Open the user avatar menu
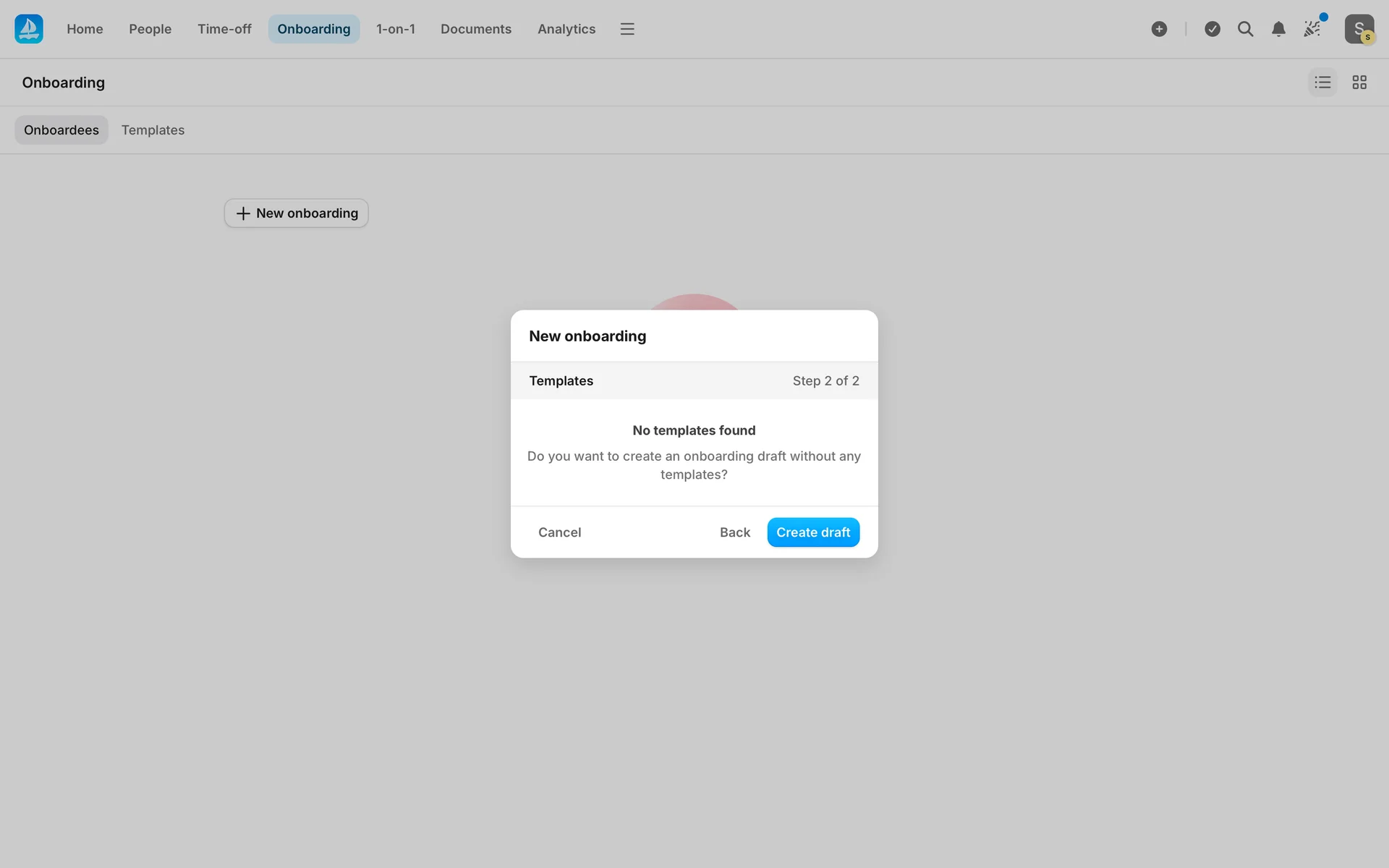This screenshot has height=868, width=1389. pyautogui.click(x=1359, y=29)
